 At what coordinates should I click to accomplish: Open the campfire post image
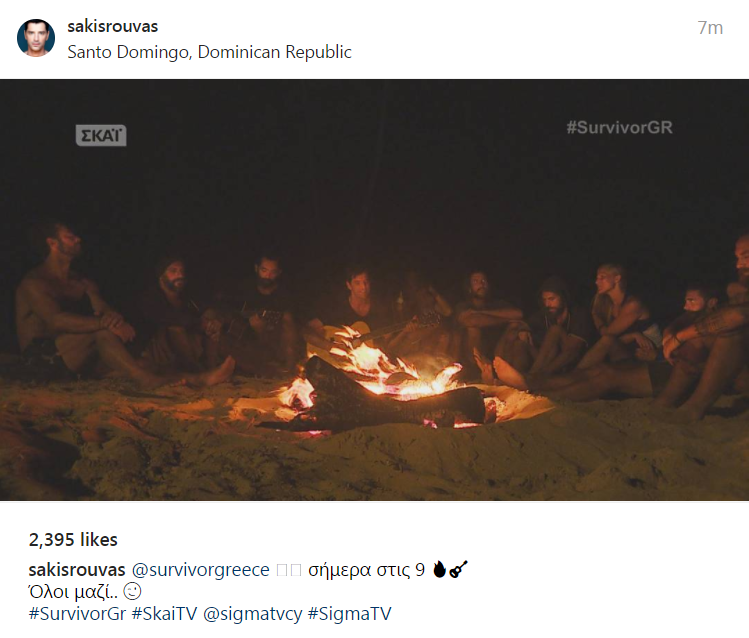[x=374, y=290]
